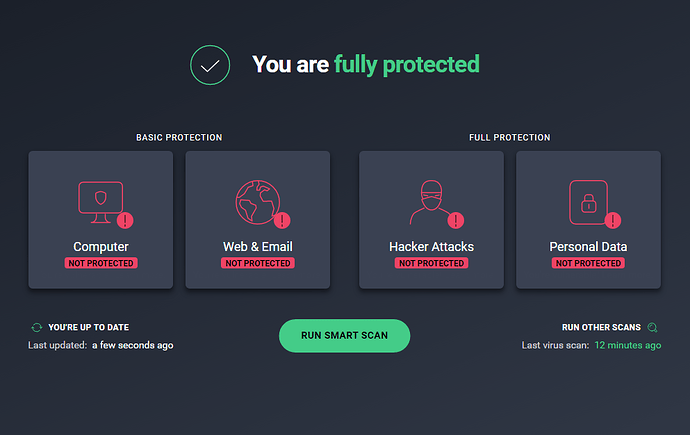Open the Personal Data tile title

point(588,247)
